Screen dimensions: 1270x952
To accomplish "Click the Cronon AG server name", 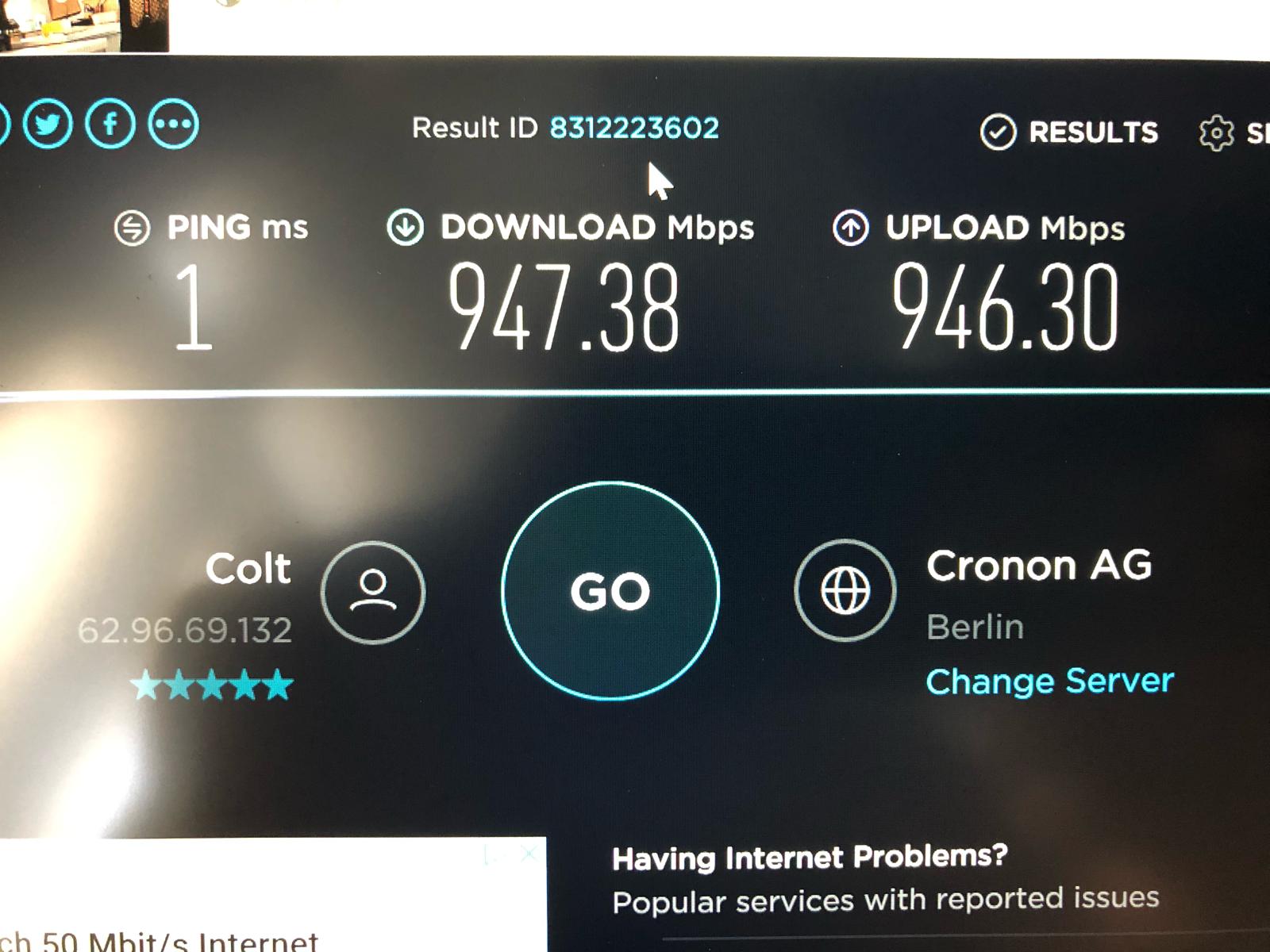I will [x=1039, y=566].
